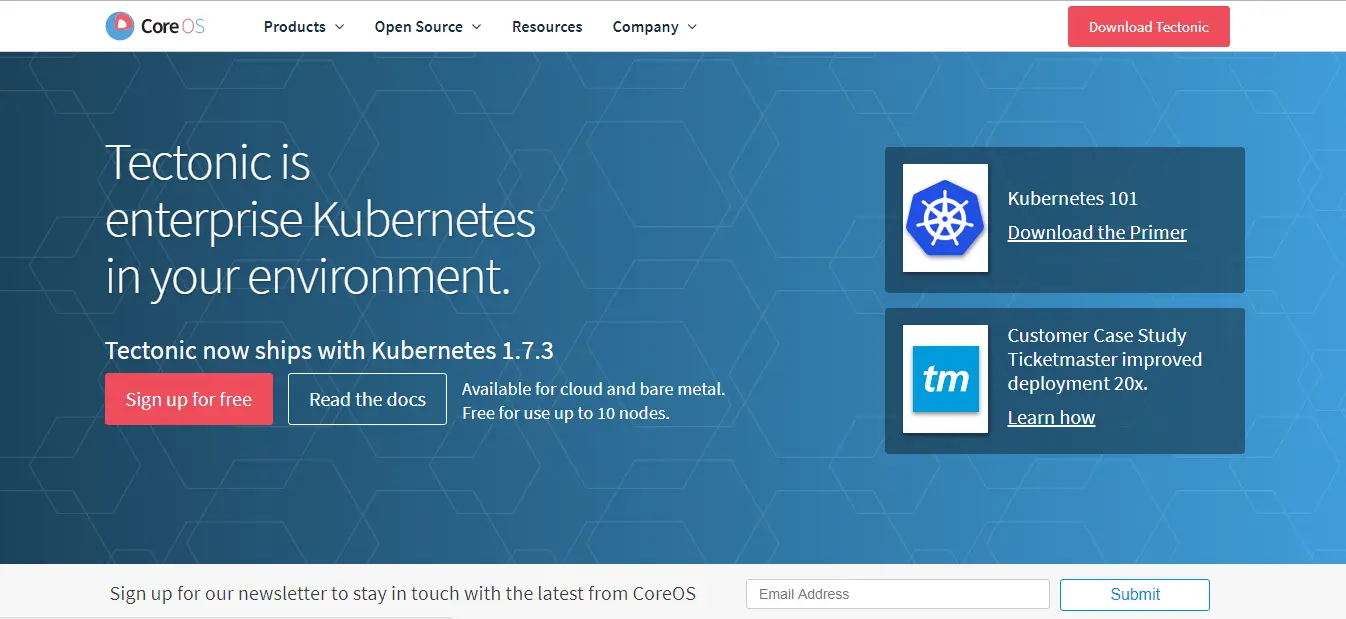Open the Kubernetes wheel logo thumbnail
This screenshot has height=619, width=1346.
[x=945, y=218]
